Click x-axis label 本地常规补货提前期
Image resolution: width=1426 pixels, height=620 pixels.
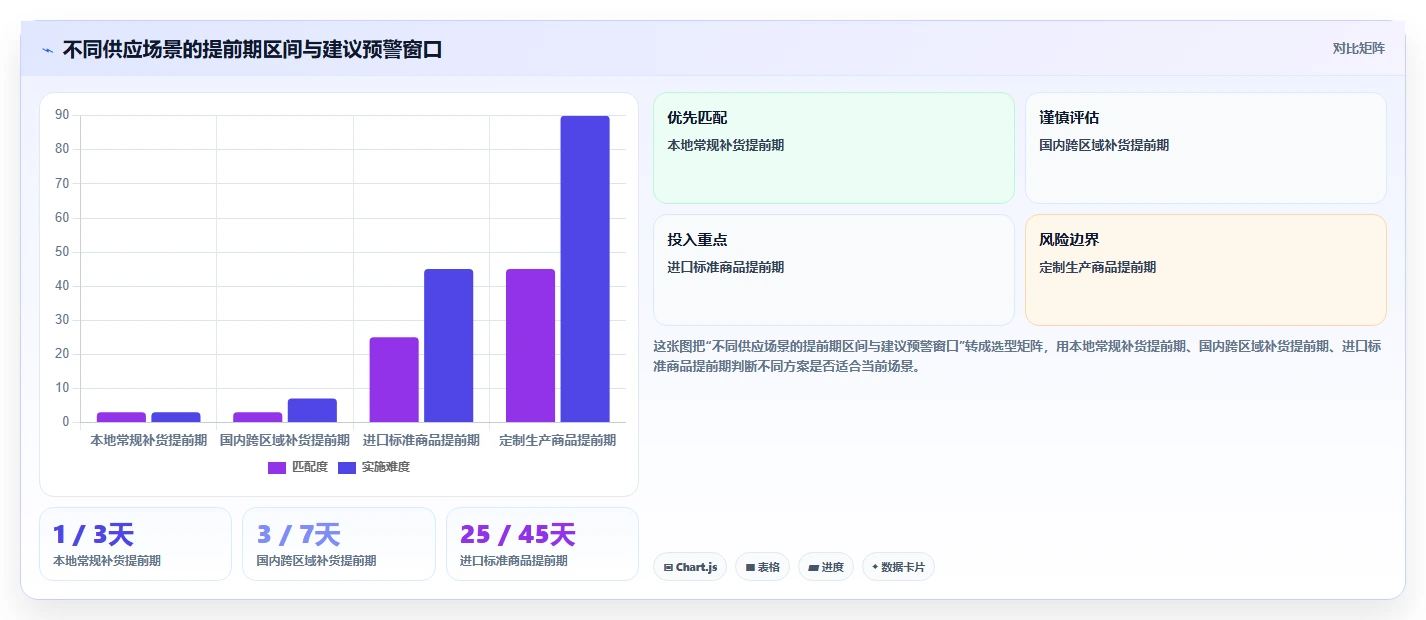(x=149, y=440)
